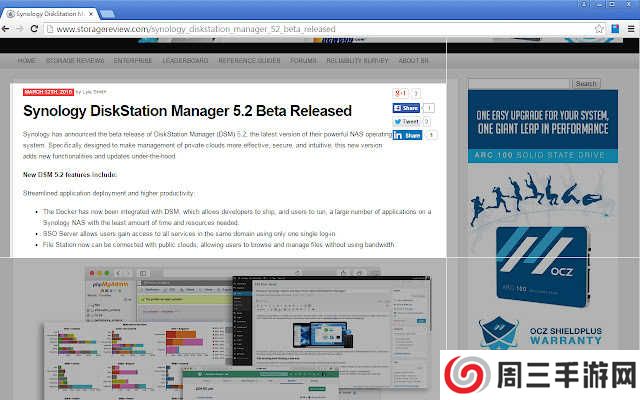Click the Twitter Tweet button

click(406, 122)
